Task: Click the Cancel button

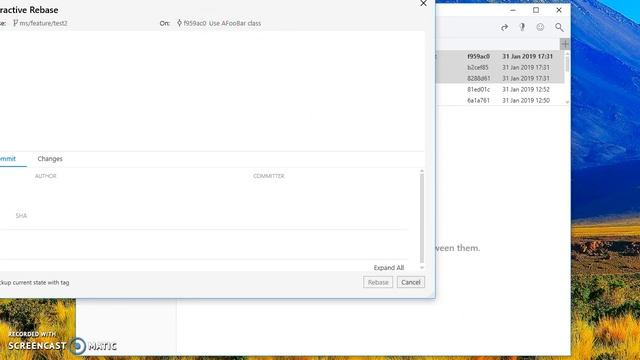Action: point(411,282)
